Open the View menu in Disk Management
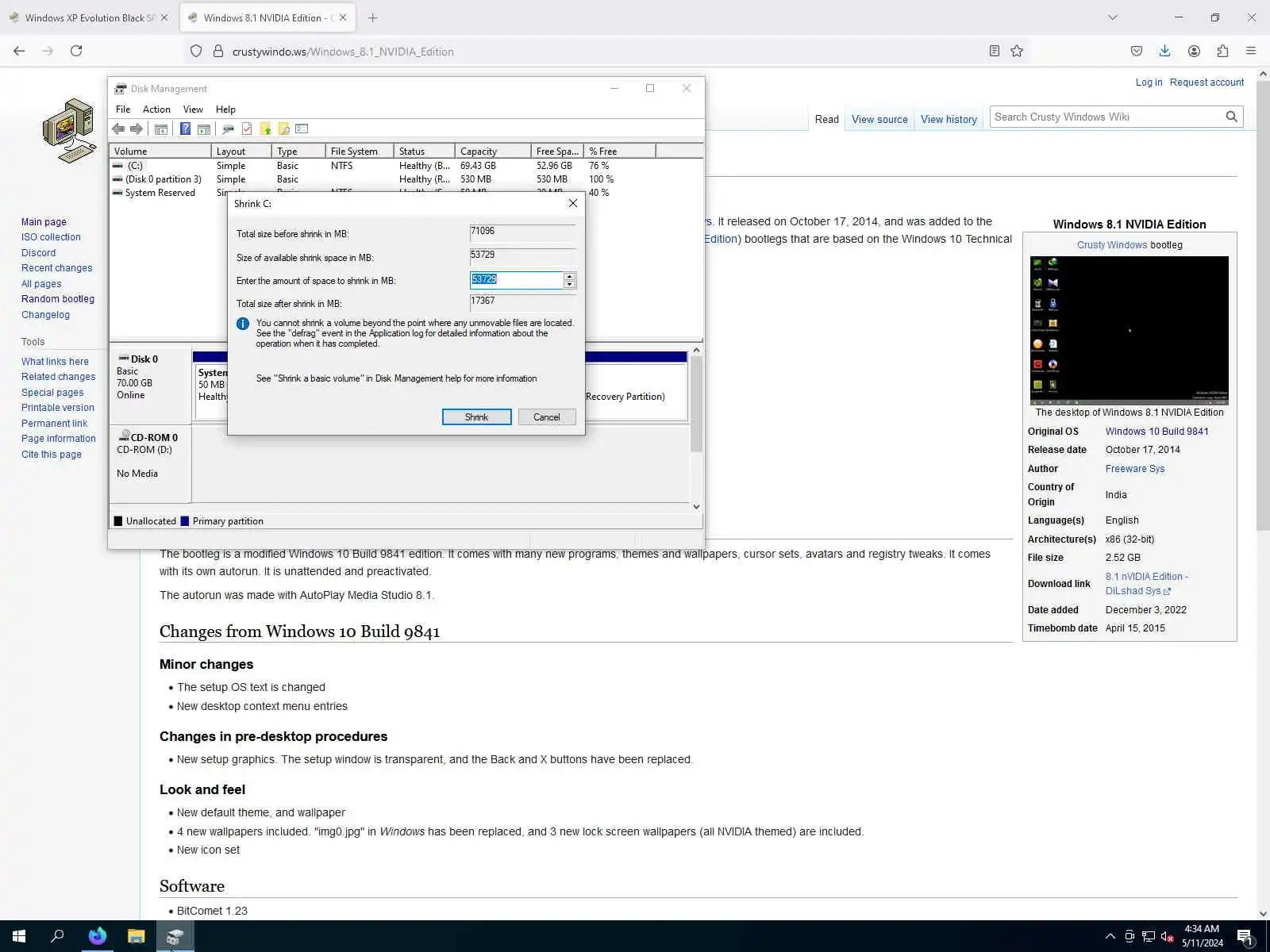 click(x=193, y=109)
